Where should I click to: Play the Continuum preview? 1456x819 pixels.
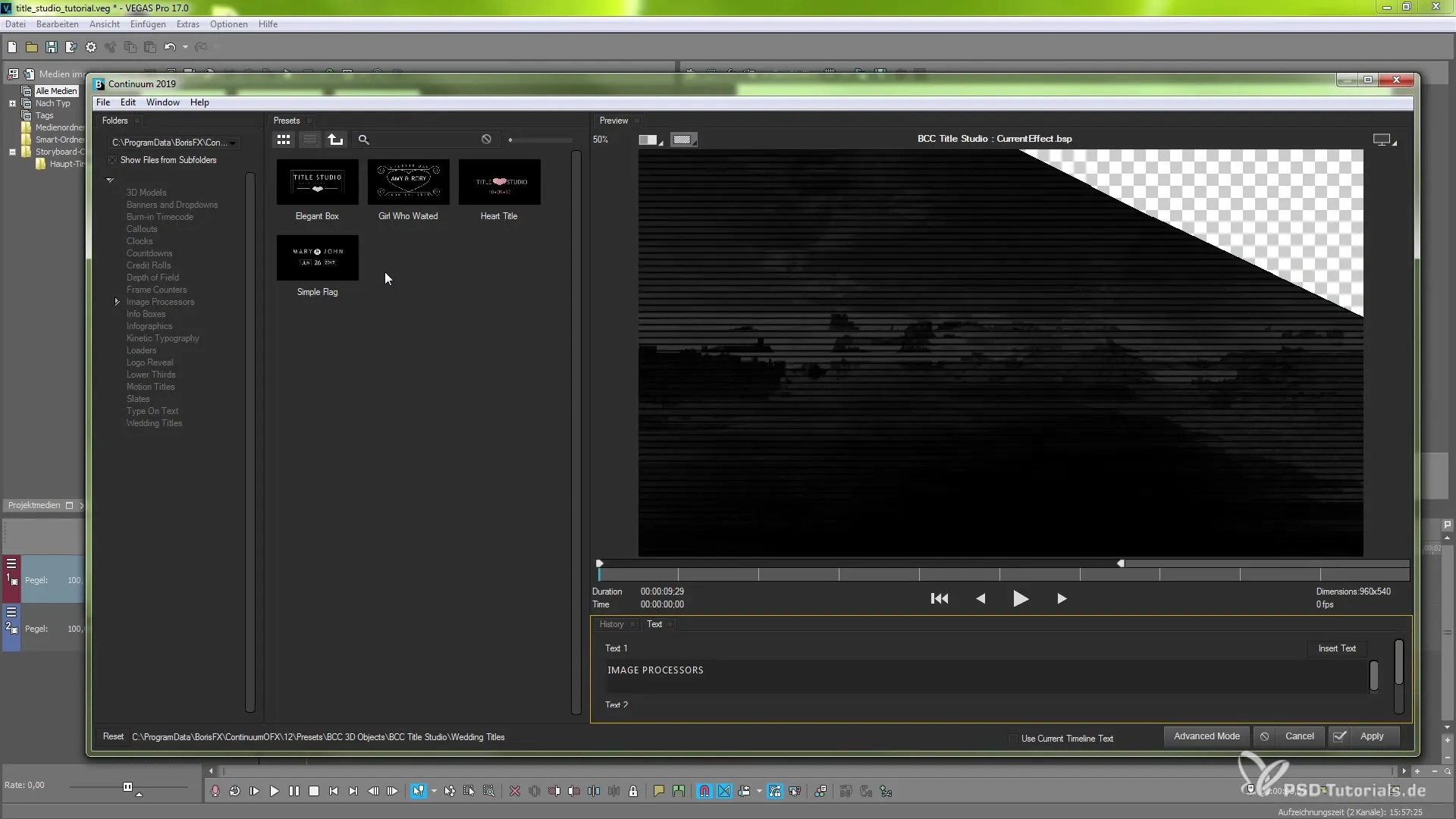pyautogui.click(x=1021, y=599)
